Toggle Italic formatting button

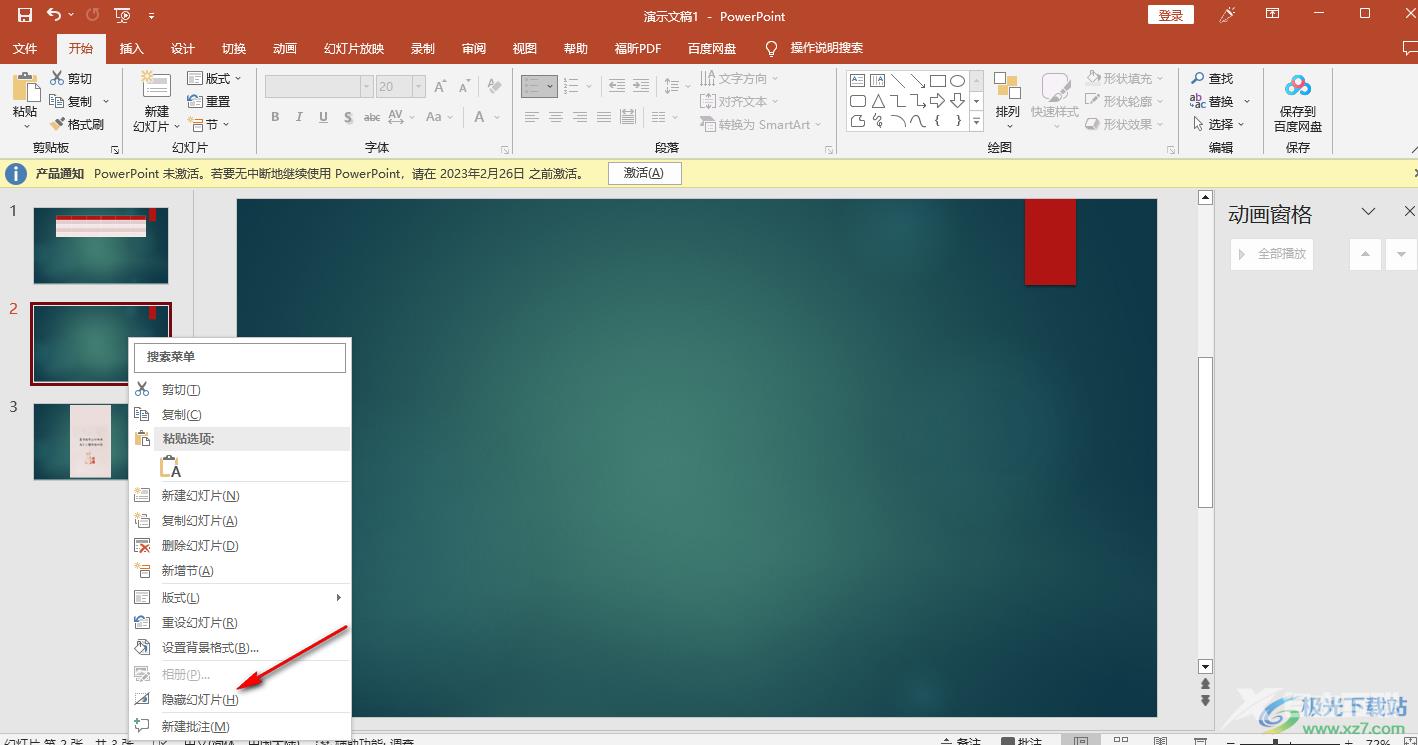(x=299, y=117)
